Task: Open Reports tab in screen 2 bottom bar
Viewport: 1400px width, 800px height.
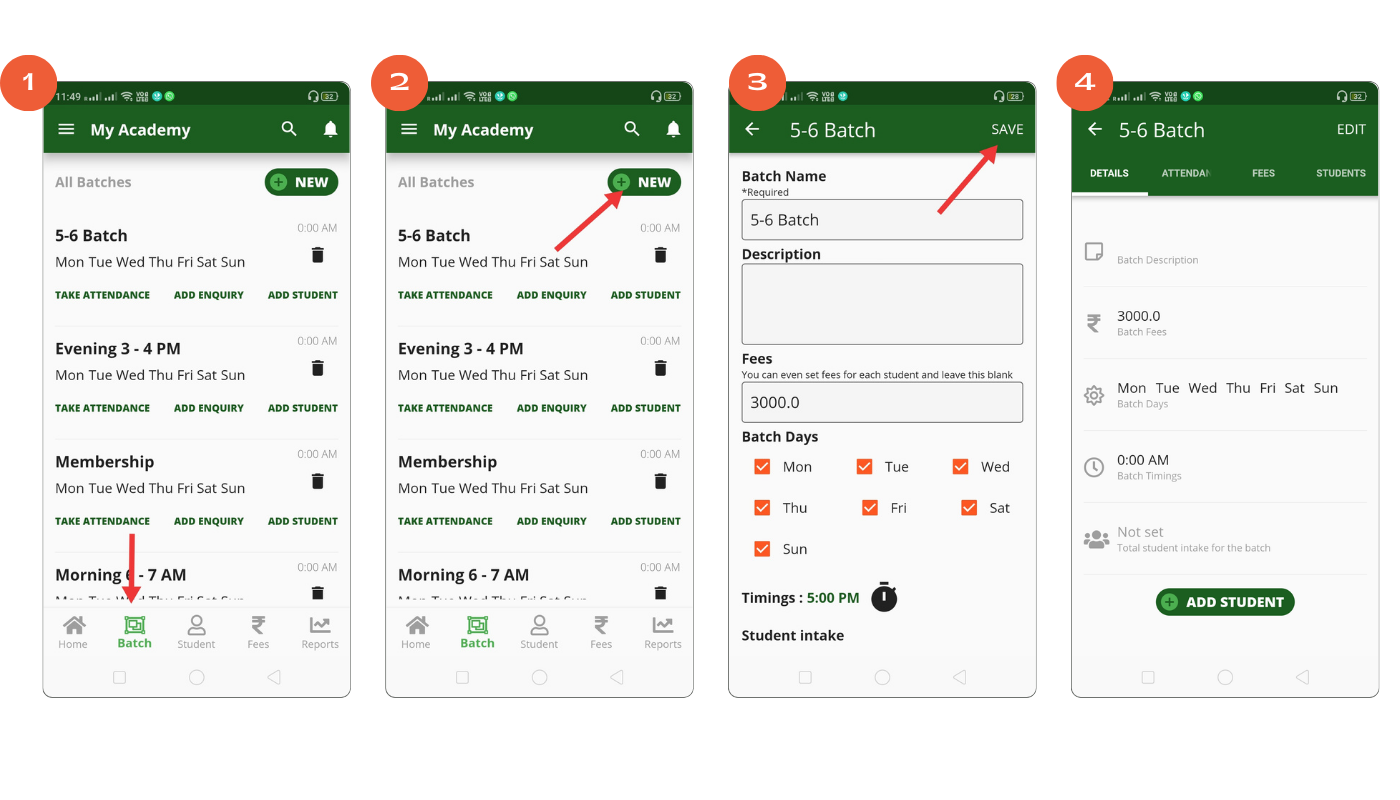Action: (x=663, y=632)
